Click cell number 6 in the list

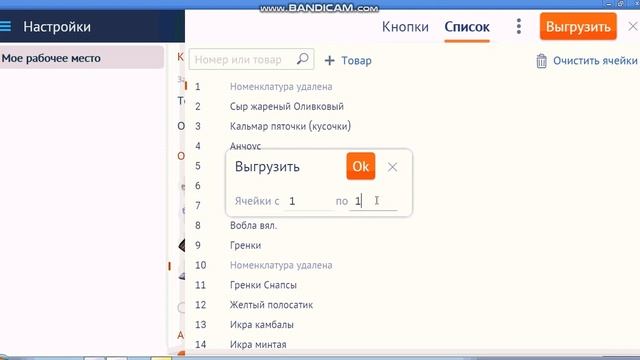pyautogui.click(x=198, y=186)
